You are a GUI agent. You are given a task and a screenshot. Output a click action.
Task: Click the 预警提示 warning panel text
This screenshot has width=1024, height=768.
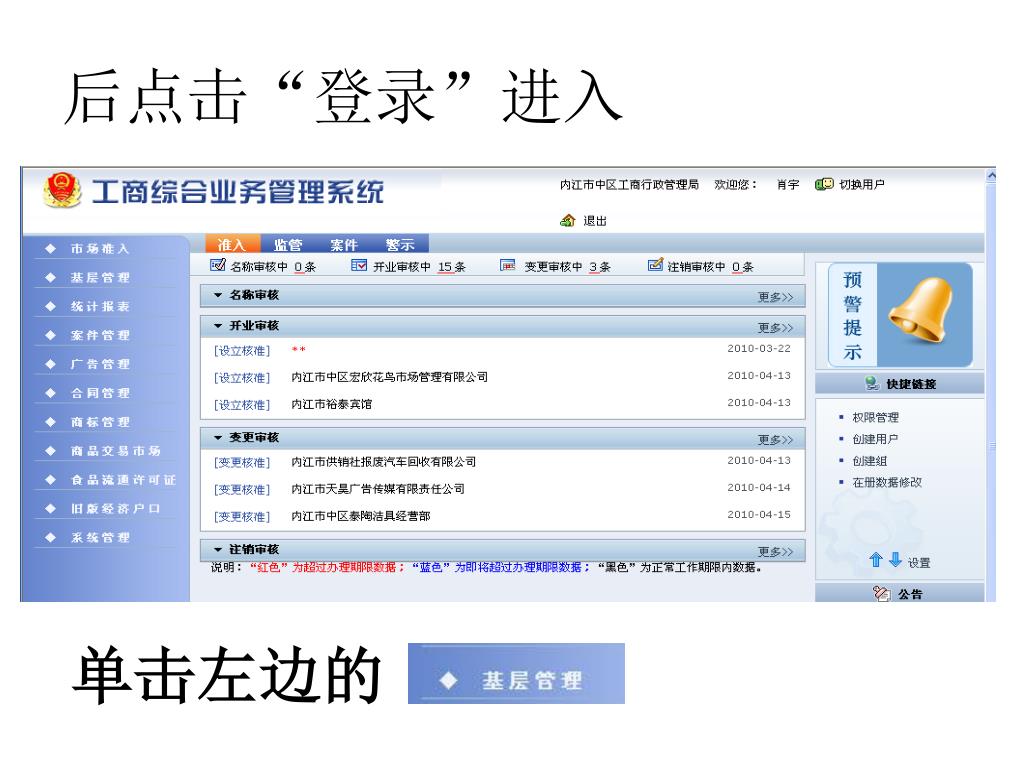[852, 315]
